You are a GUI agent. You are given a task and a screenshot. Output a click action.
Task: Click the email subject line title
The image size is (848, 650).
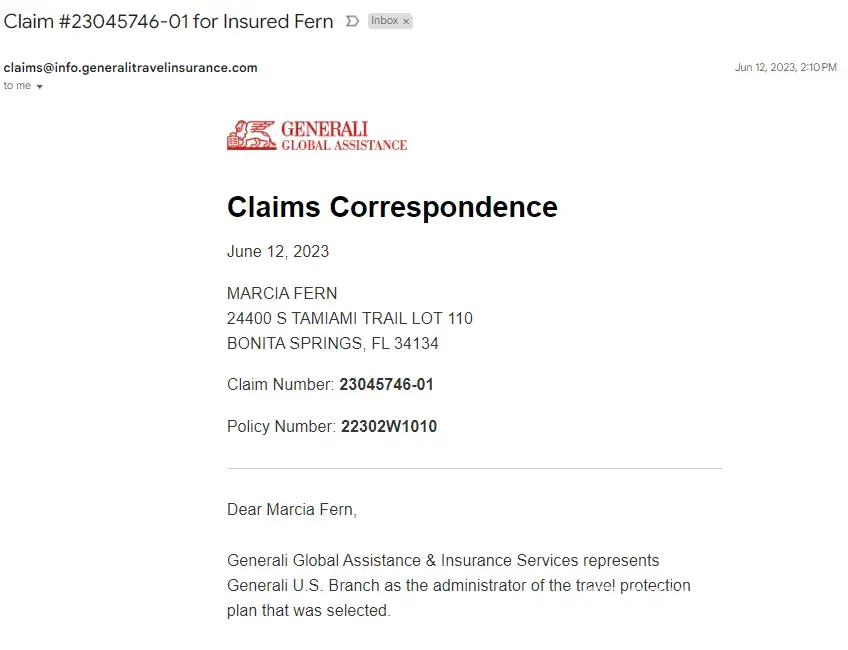point(168,21)
